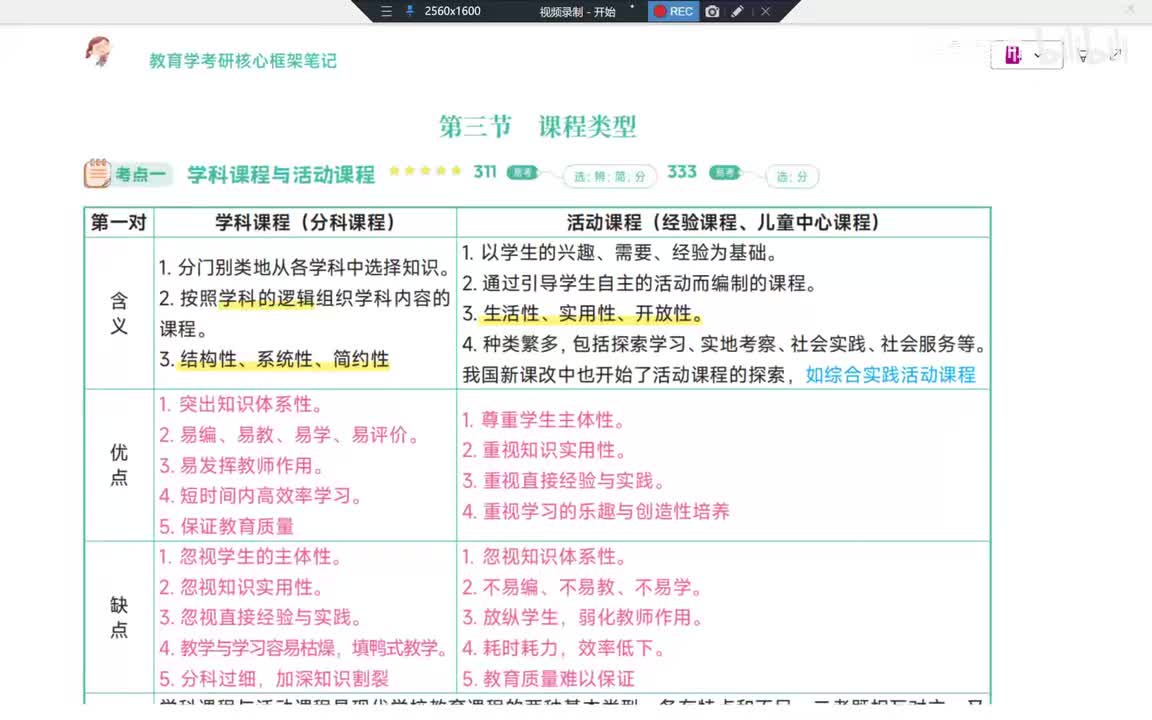Click the line 耗时耗力，效率低下
This screenshot has height=720, width=1152.
point(564,648)
